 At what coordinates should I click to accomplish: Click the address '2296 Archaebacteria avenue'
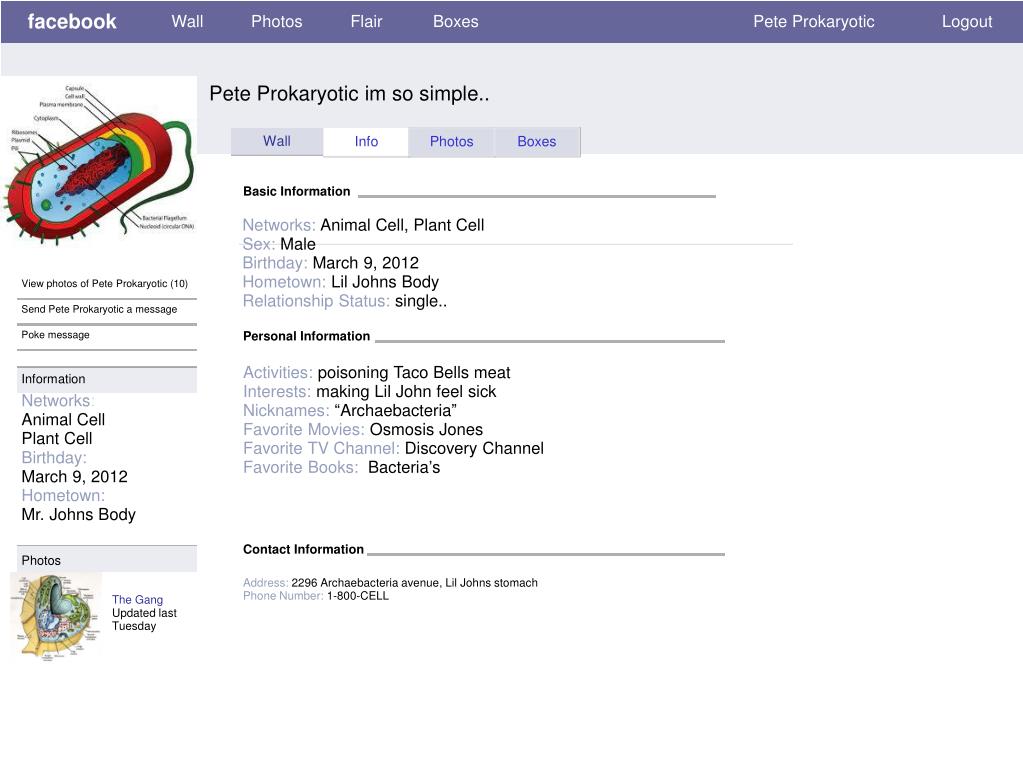(x=367, y=582)
